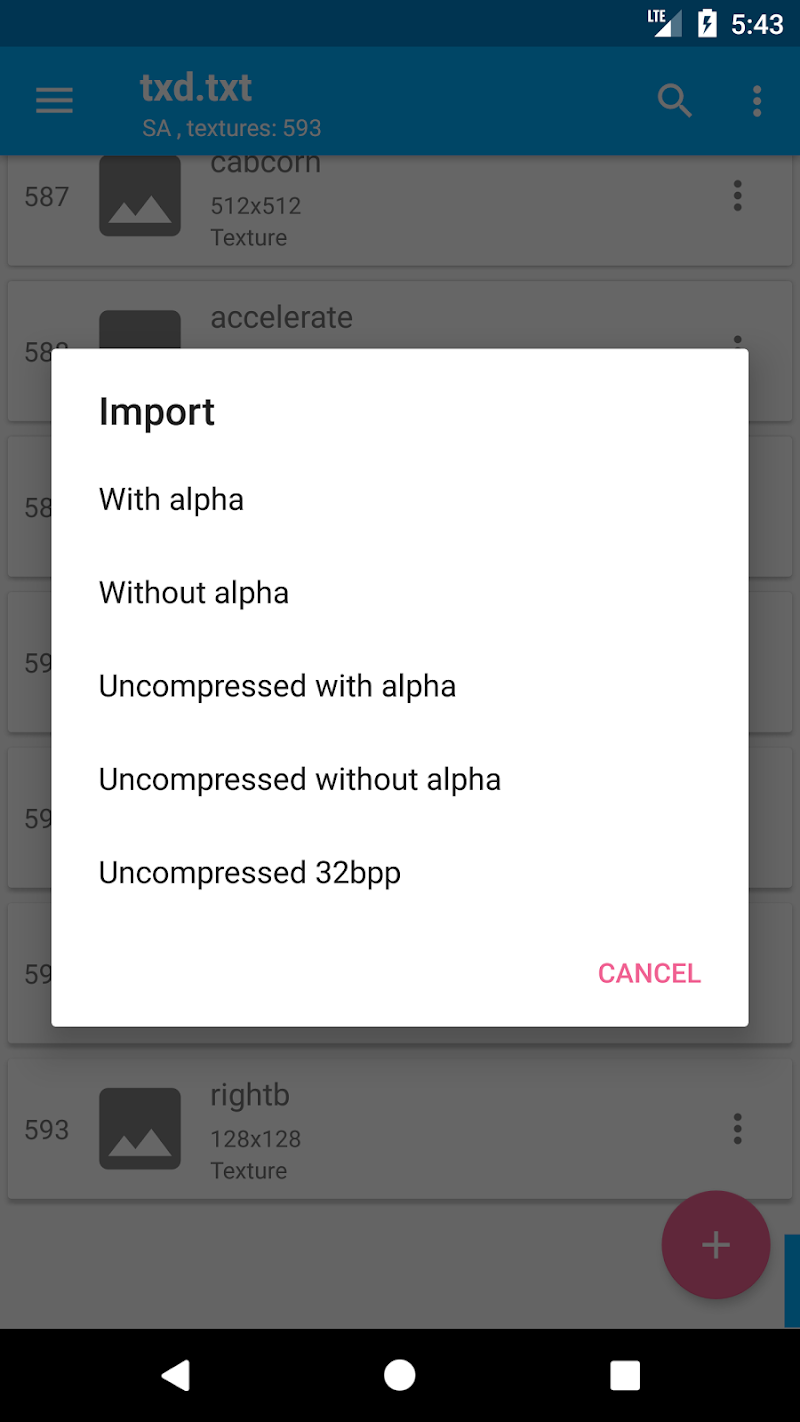Viewport: 800px width, 1422px height.
Task: Tap the search magnifier icon
Action: (x=675, y=100)
